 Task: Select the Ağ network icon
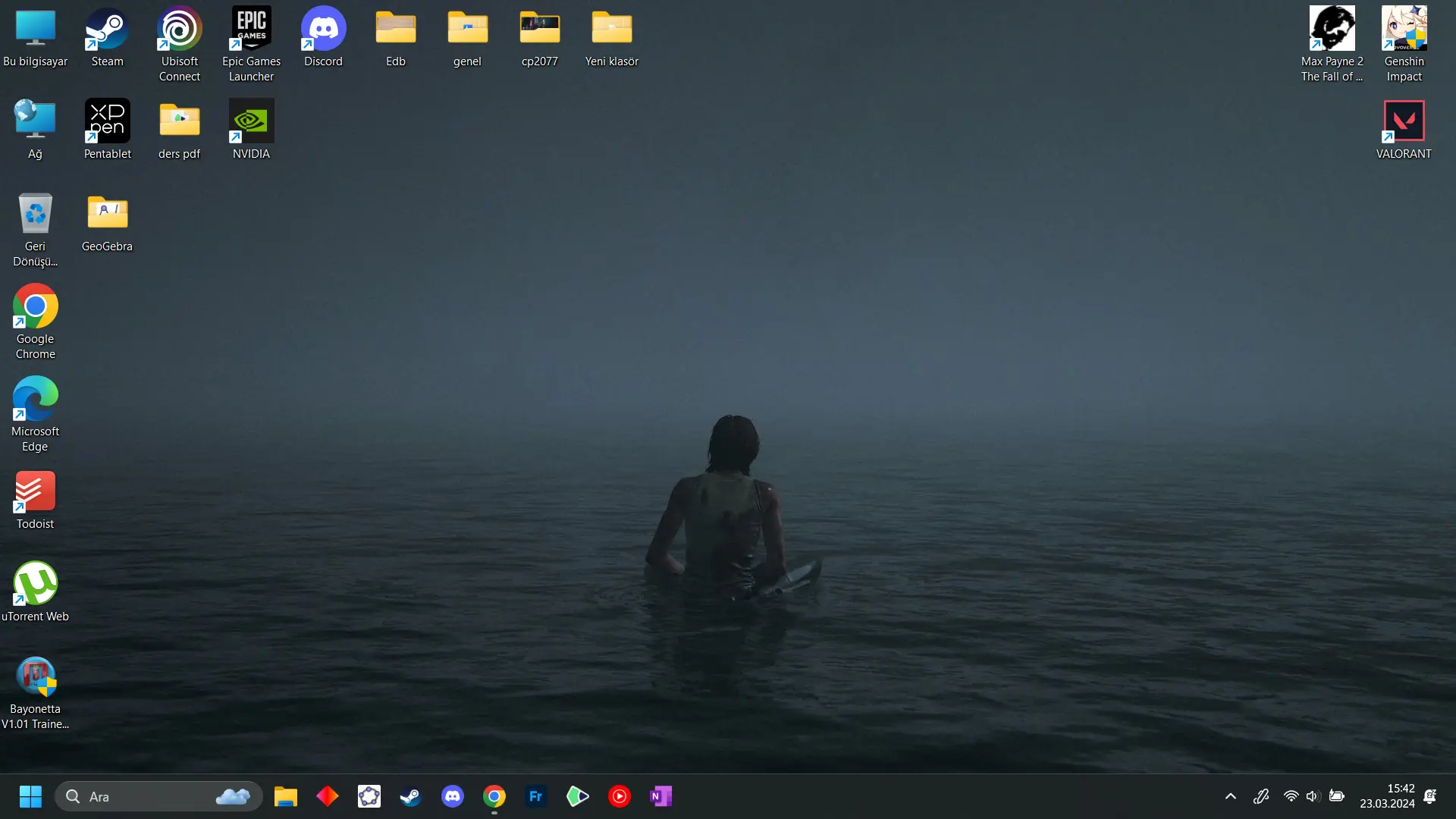[x=36, y=130]
